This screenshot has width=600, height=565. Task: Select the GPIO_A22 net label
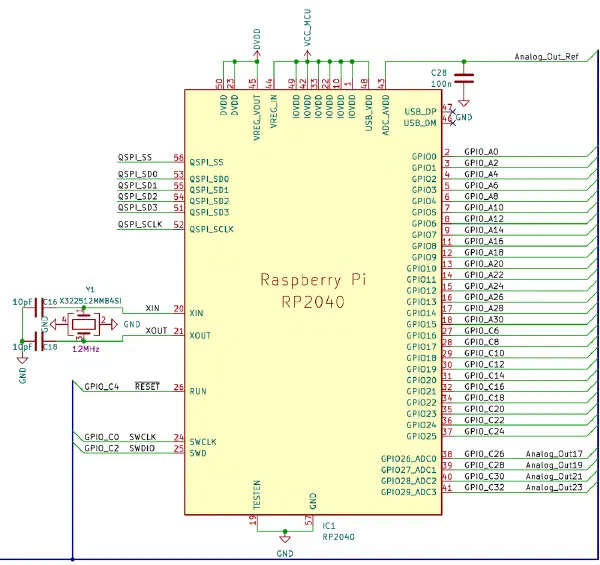484,275
